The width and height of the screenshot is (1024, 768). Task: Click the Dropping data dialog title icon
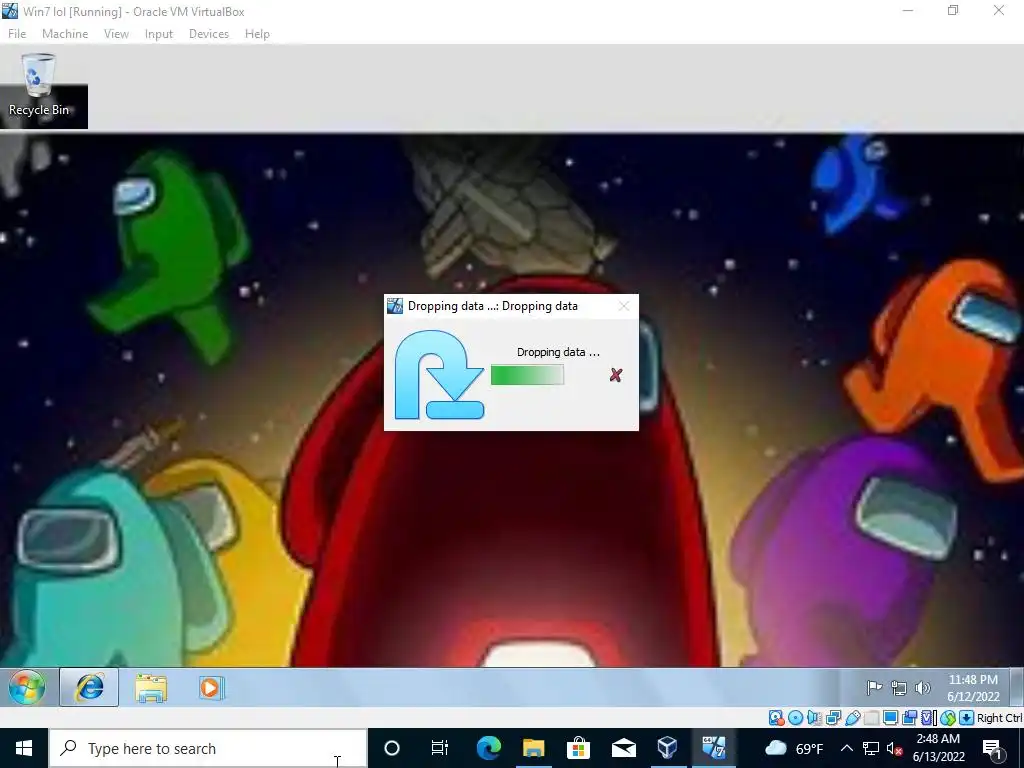click(x=395, y=306)
